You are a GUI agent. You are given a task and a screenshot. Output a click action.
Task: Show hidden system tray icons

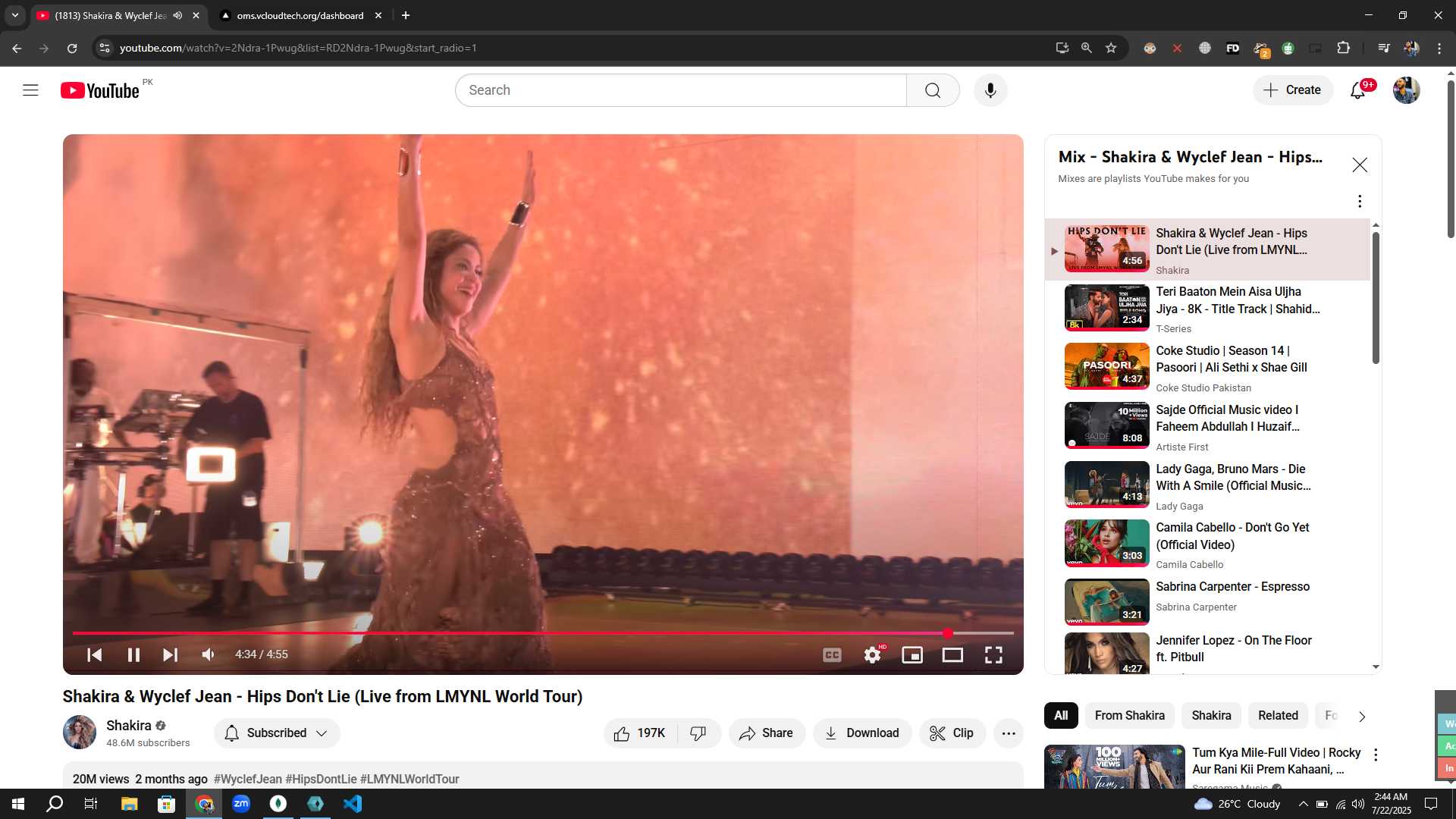tap(1303, 804)
